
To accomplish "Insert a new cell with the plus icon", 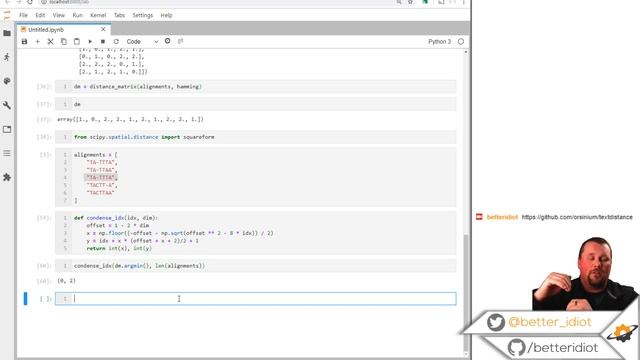I will tap(38, 42).
